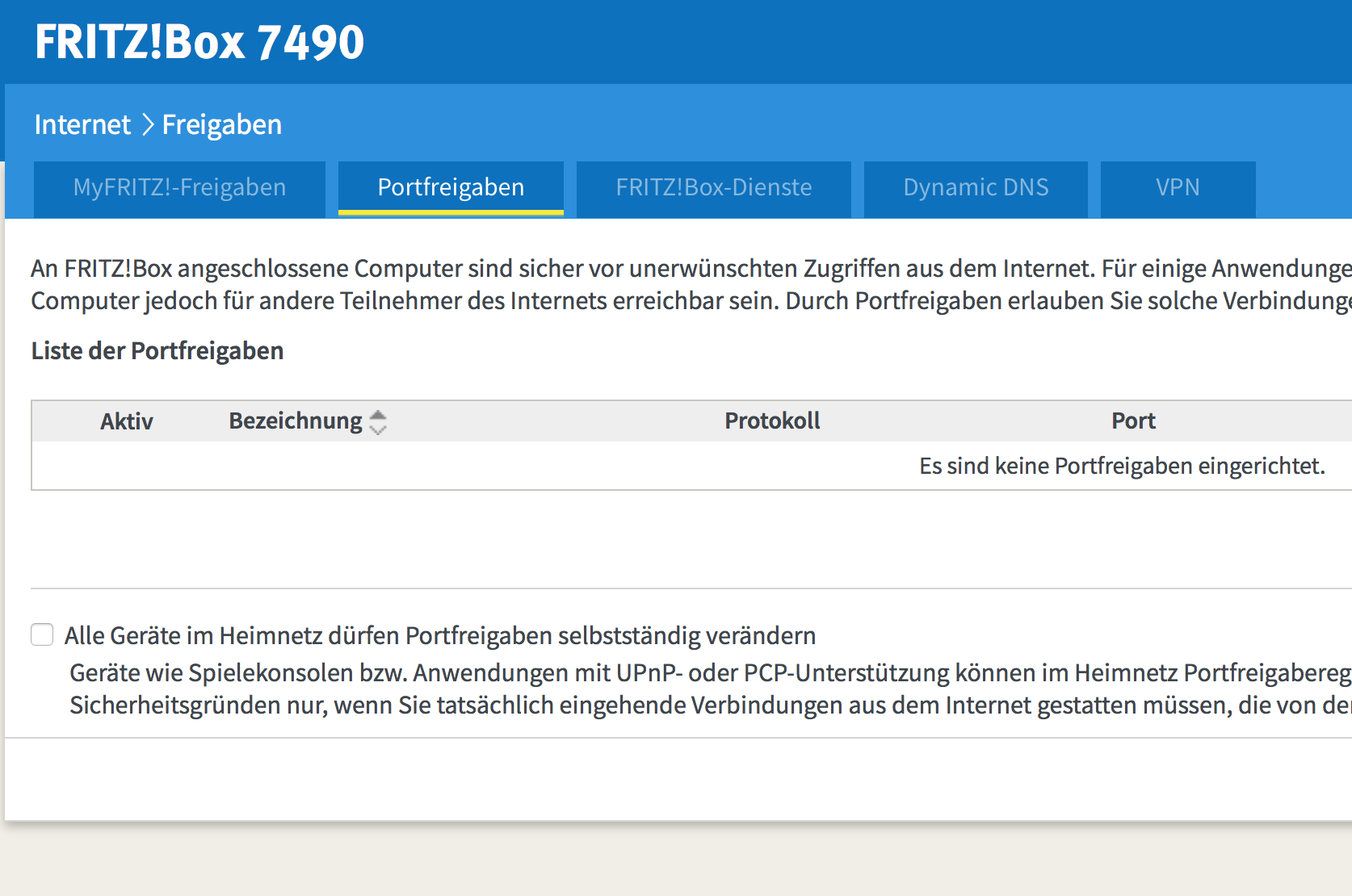Switch to the FRITZ!Box-Dienste tab
The image size is (1352, 896).
pos(714,188)
